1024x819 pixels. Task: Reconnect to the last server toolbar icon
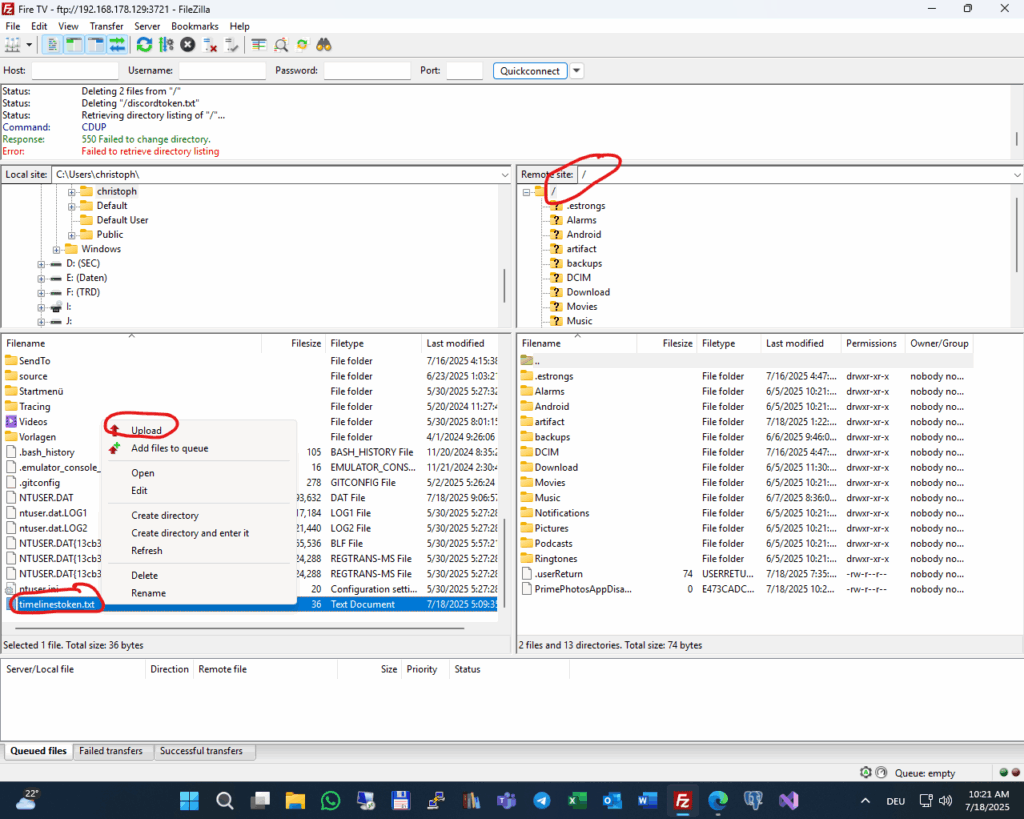tap(232, 45)
